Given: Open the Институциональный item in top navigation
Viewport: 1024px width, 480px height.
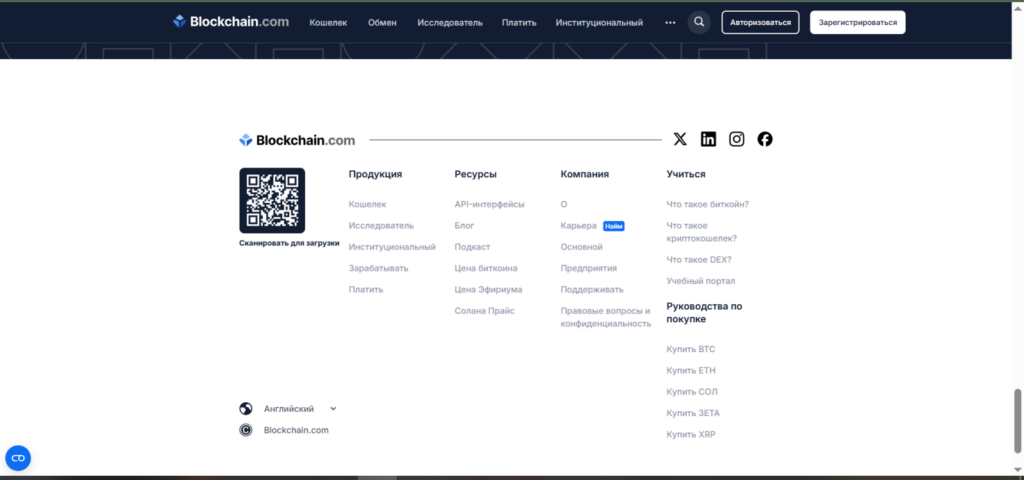Looking at the screenshot, I should (x=600, y=23).
